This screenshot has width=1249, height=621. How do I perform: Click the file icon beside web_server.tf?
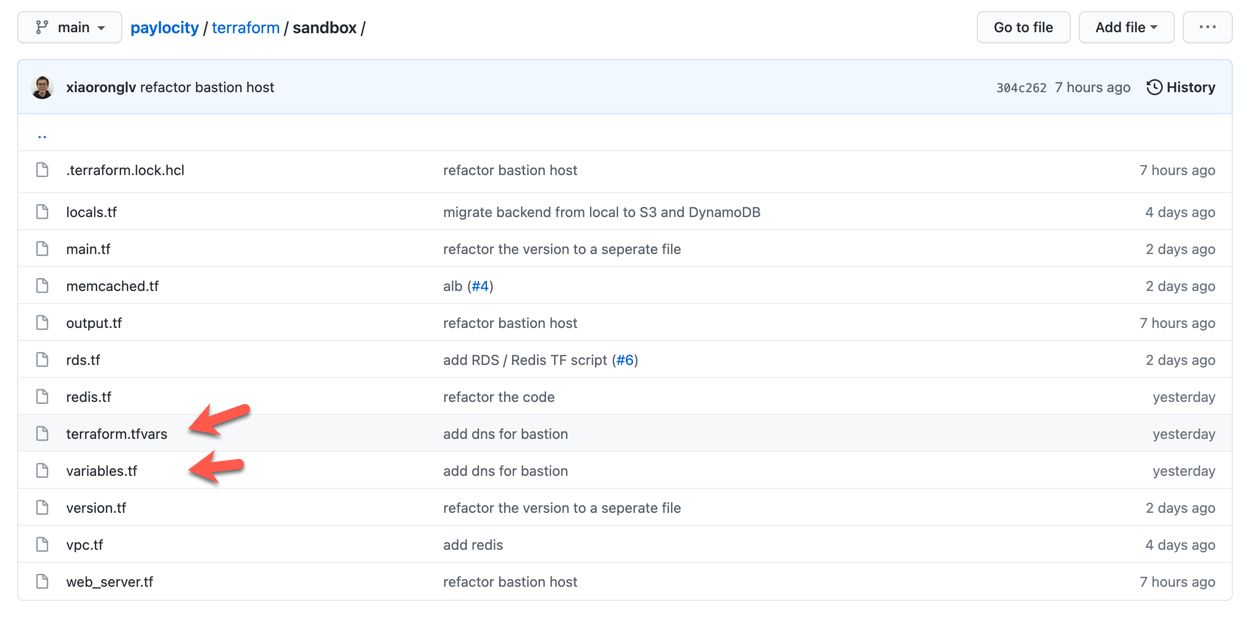coord(42,581)
